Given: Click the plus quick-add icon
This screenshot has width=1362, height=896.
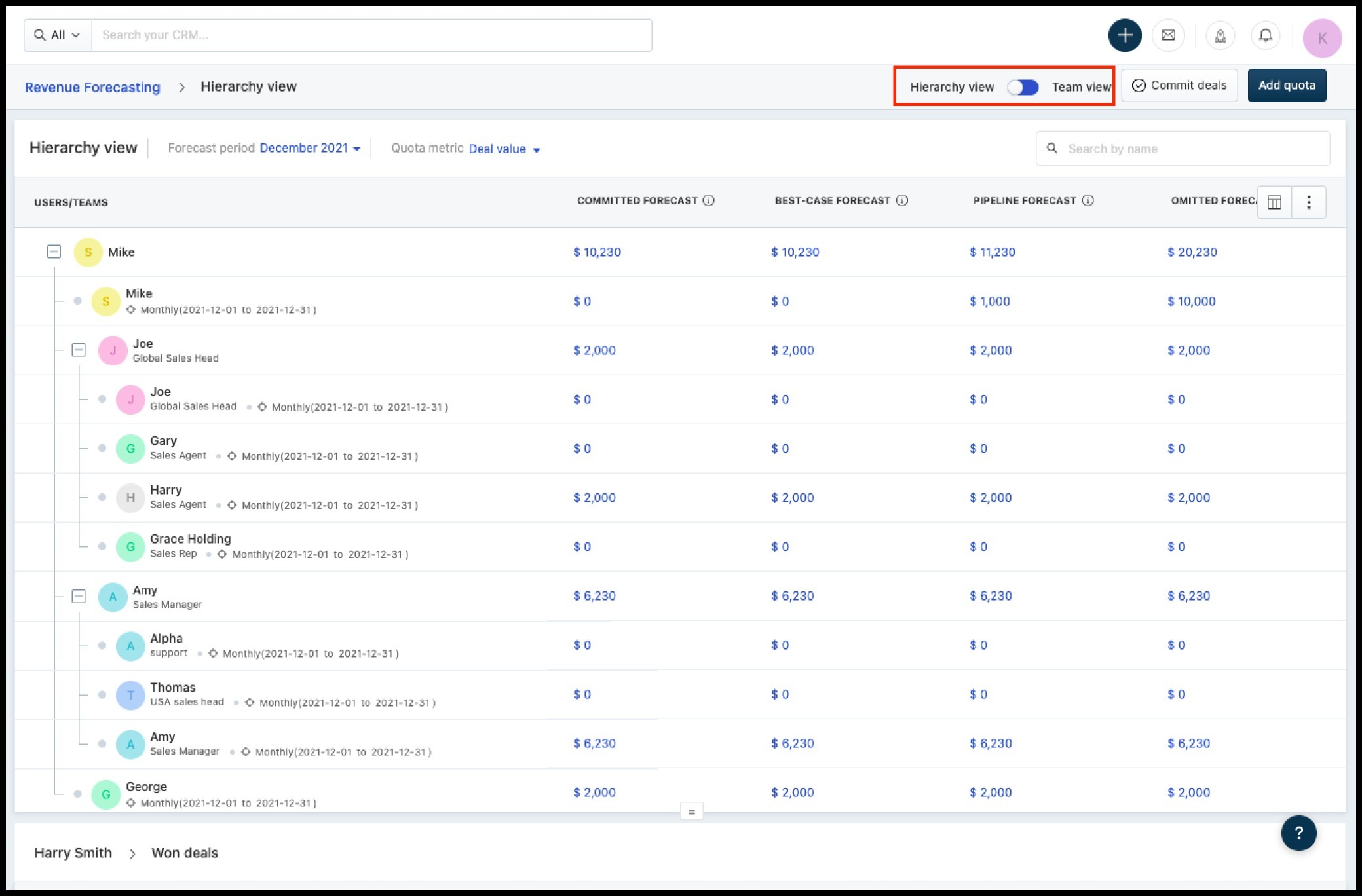Looking at the screenshot, I should pos(1124,35).
